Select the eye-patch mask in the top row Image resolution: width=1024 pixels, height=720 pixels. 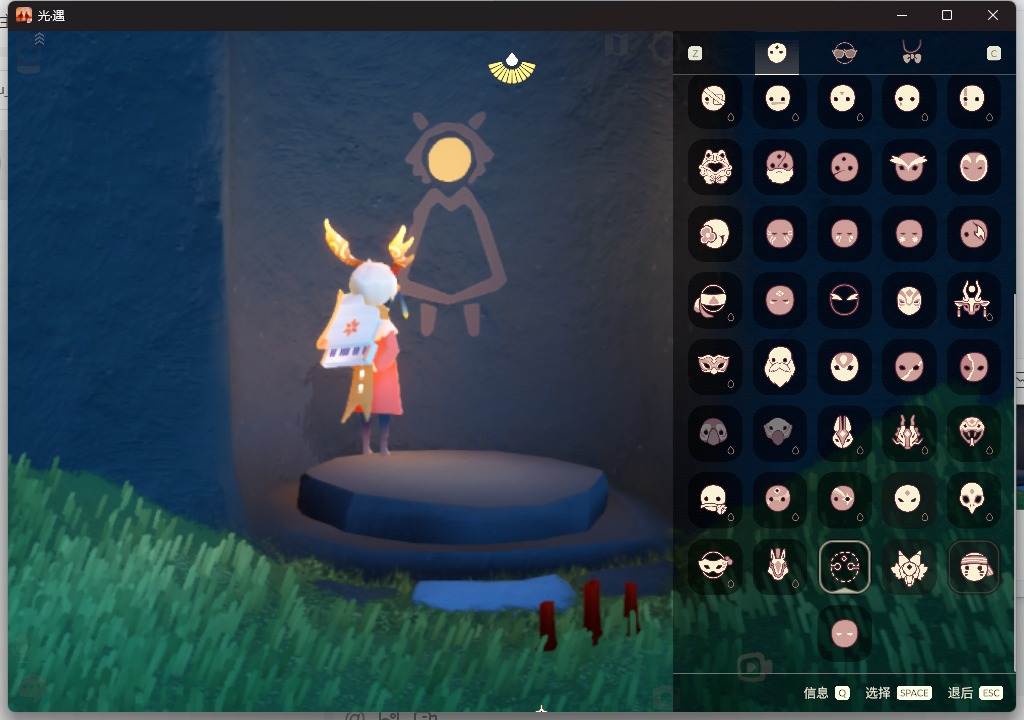[714, 100]
